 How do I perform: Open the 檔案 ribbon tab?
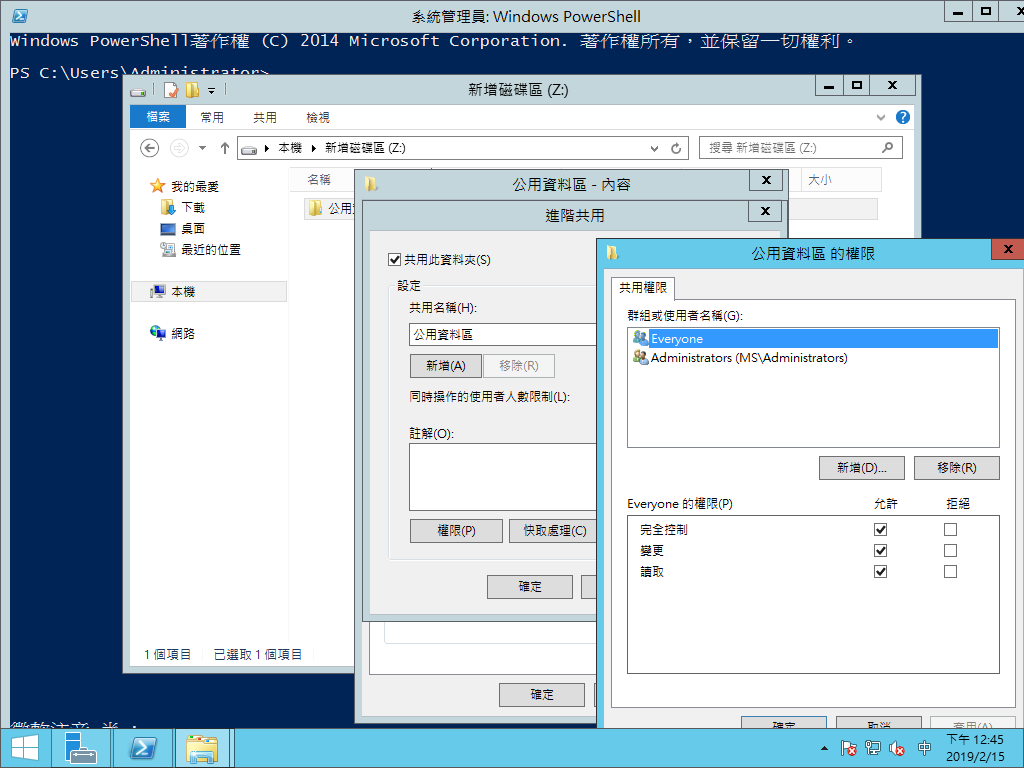click(x=158, y=117)
